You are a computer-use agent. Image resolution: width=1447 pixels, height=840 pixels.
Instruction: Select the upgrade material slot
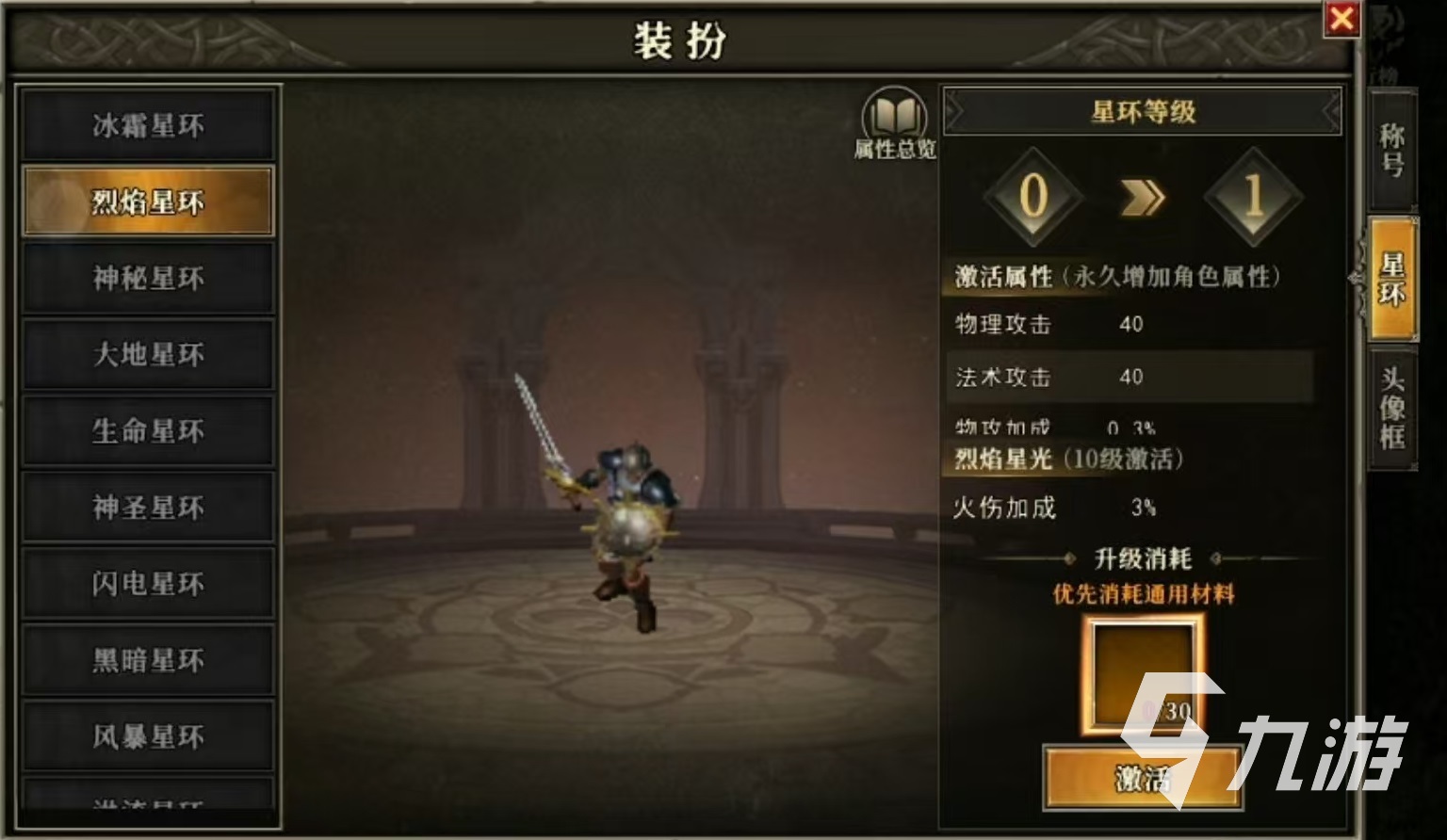[x=1143, y=674]
